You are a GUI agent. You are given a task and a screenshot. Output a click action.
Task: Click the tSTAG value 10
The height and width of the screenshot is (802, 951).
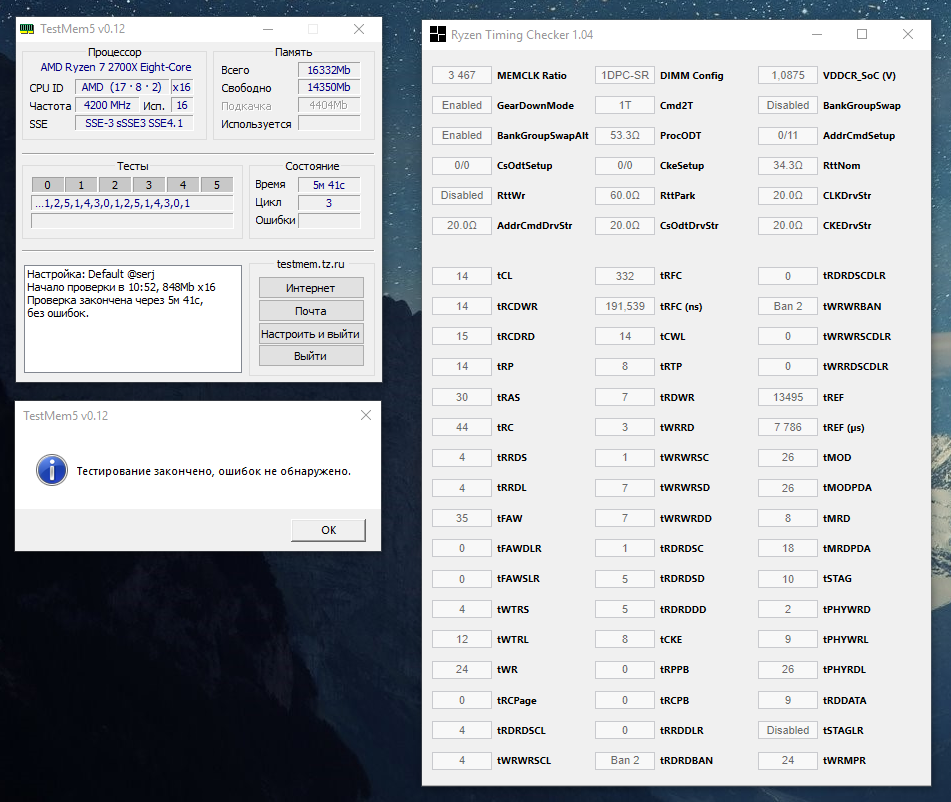point(788,579)
